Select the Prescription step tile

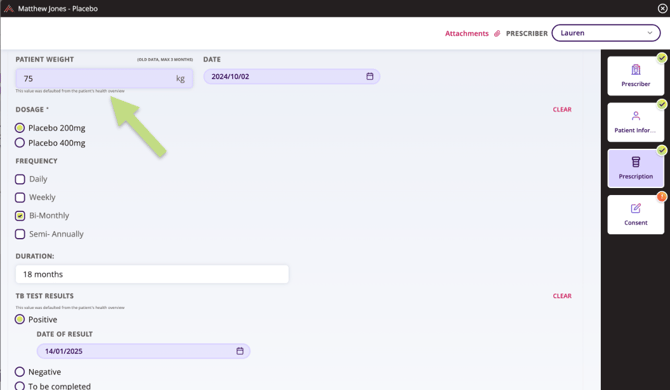coord(635,168)
